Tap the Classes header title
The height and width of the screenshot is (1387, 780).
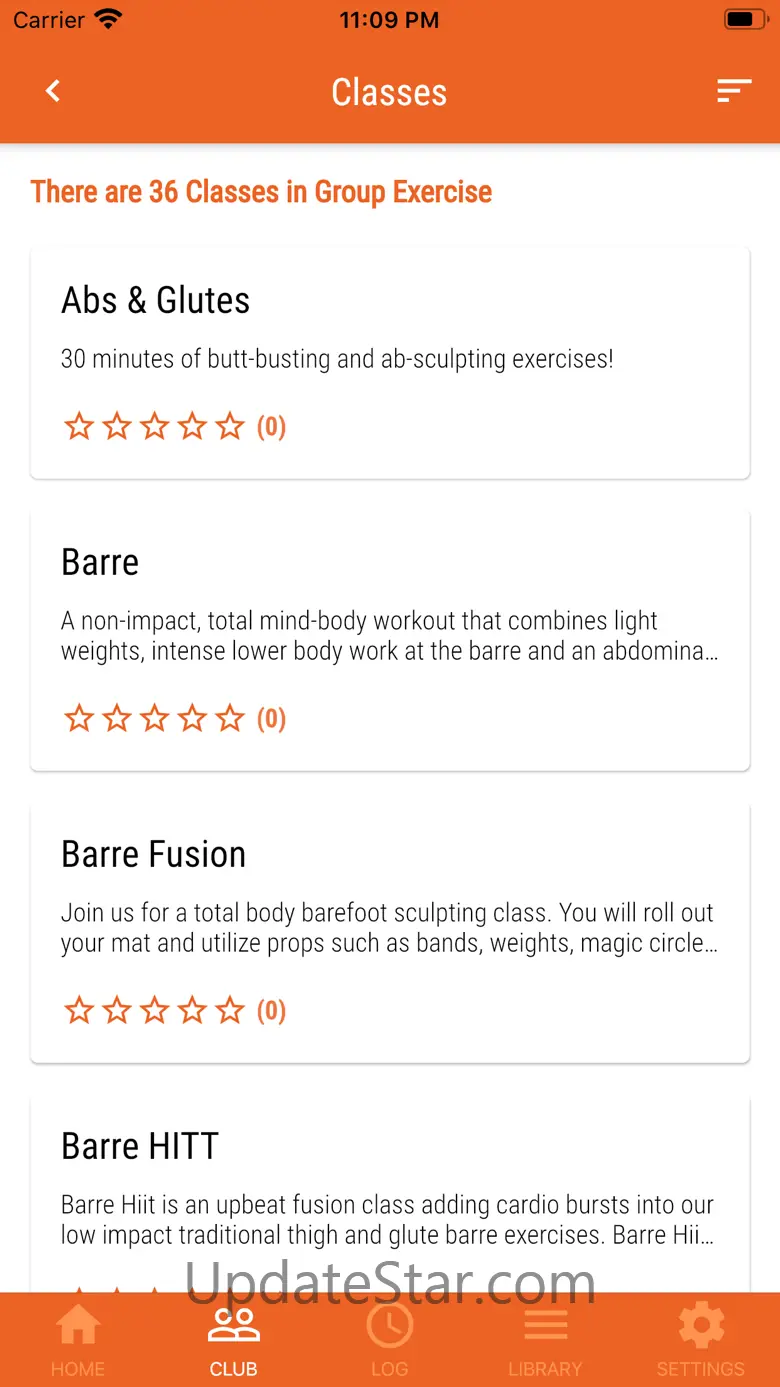point(389,92)
